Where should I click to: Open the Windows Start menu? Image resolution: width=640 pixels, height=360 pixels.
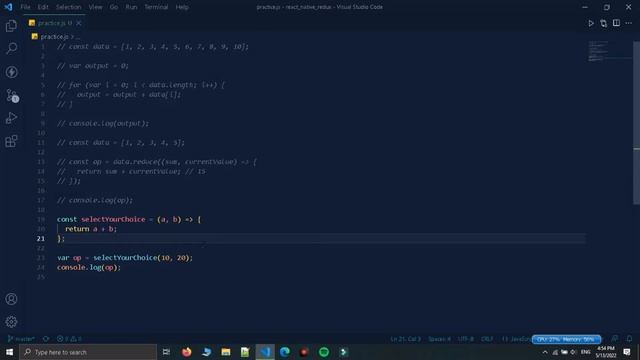coord(9,352)
